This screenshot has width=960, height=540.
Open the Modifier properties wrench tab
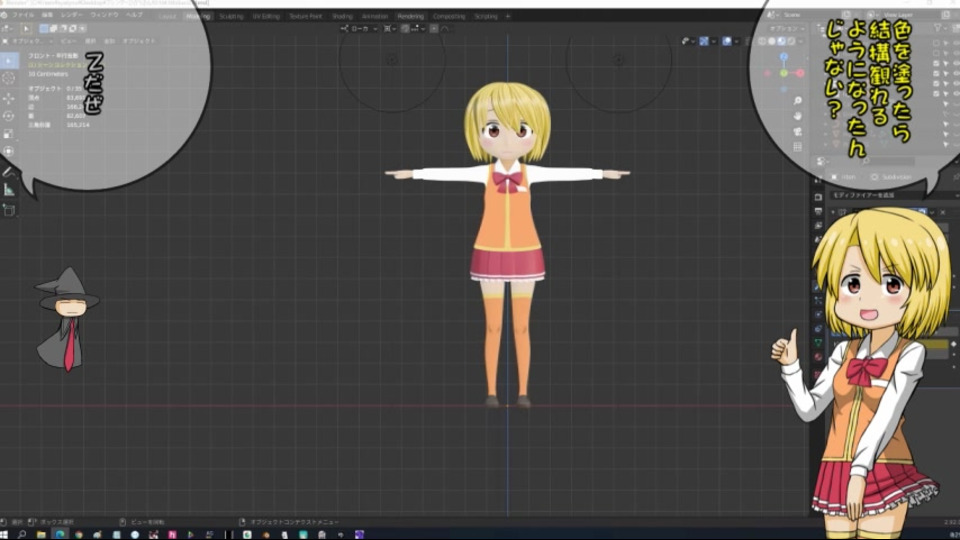point(818,286)
